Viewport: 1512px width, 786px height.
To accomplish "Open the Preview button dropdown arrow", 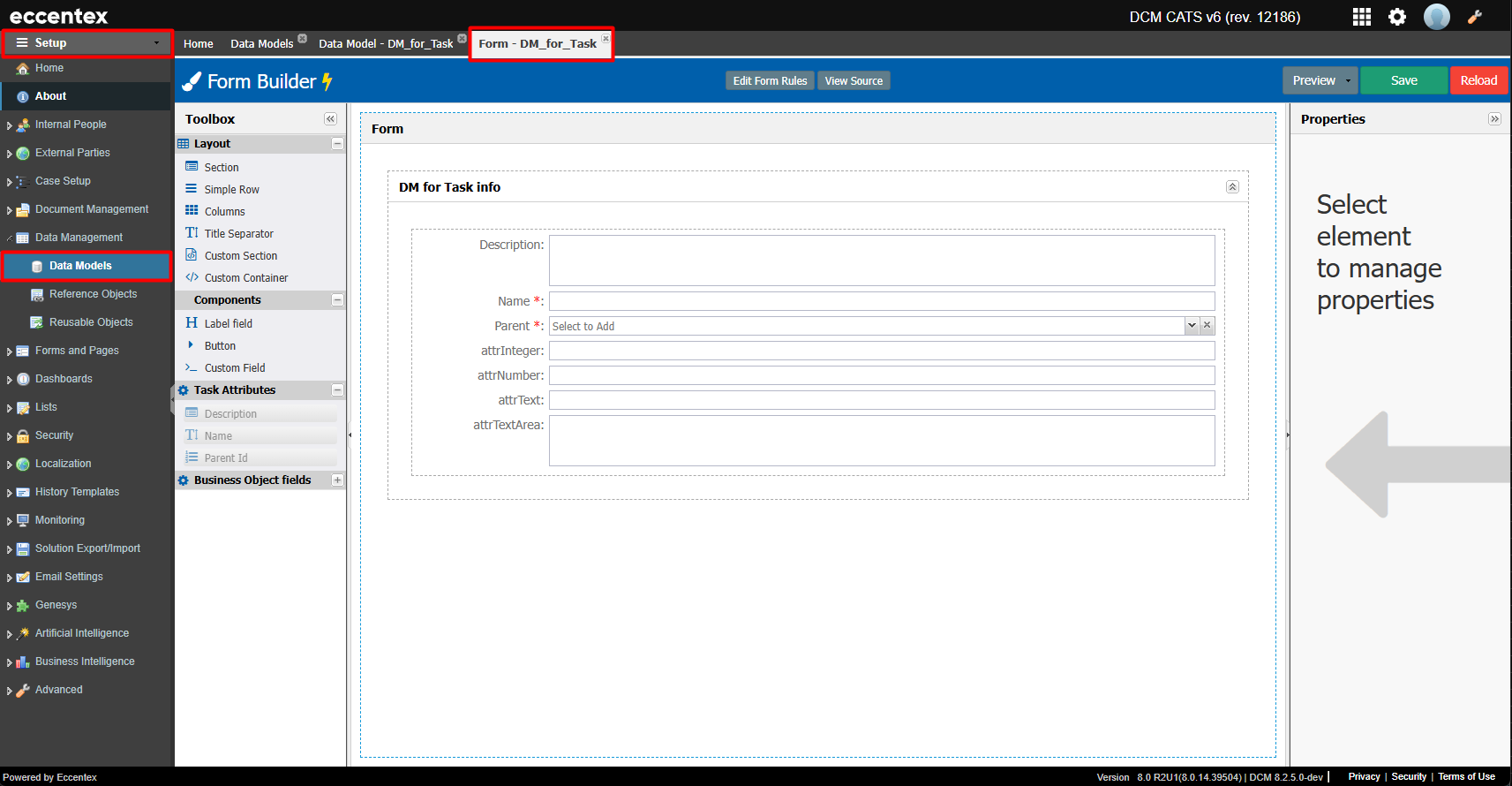I will (x=1348, y=80).
